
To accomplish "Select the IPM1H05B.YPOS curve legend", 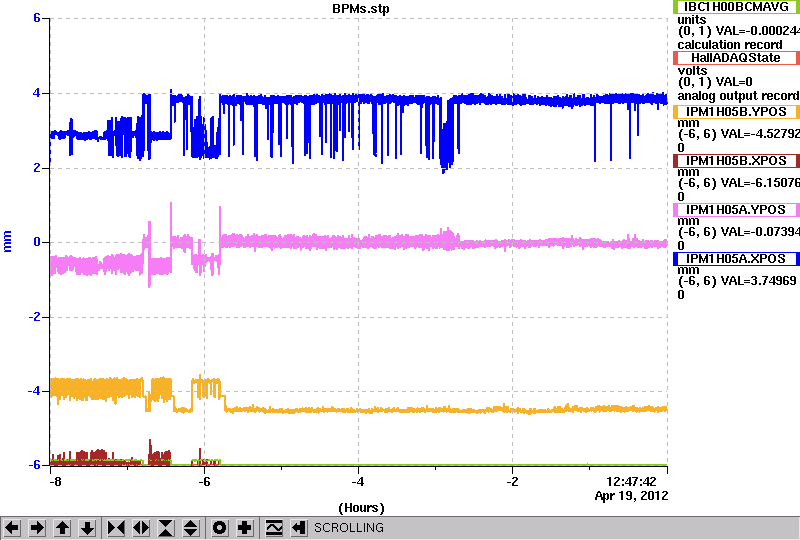I will [x=737, y=112].
